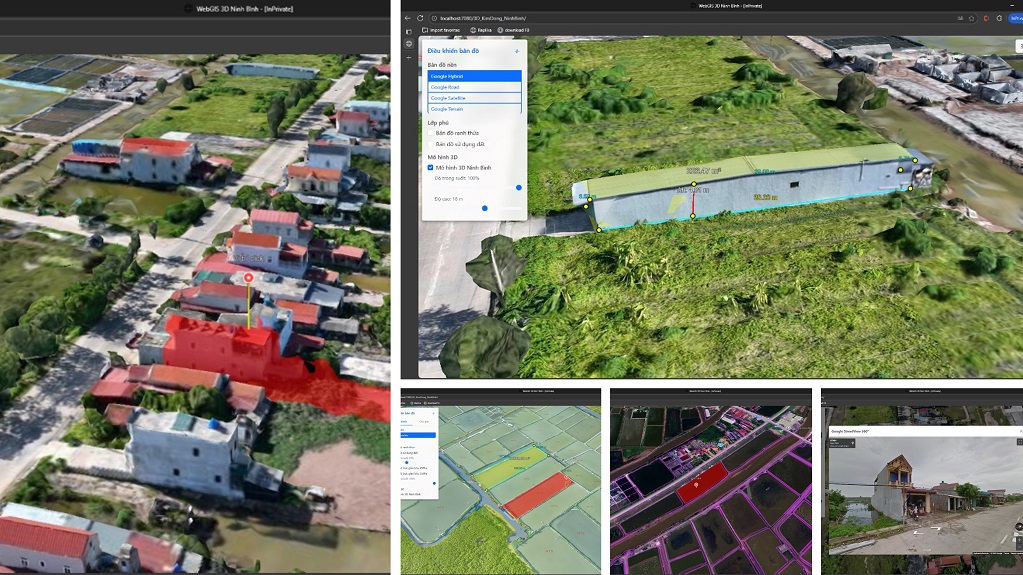Image resolution: width=1023 pixels, height=575 pixels.
Task: Click the blue InPrivate button
Action: pos(1016,18)
